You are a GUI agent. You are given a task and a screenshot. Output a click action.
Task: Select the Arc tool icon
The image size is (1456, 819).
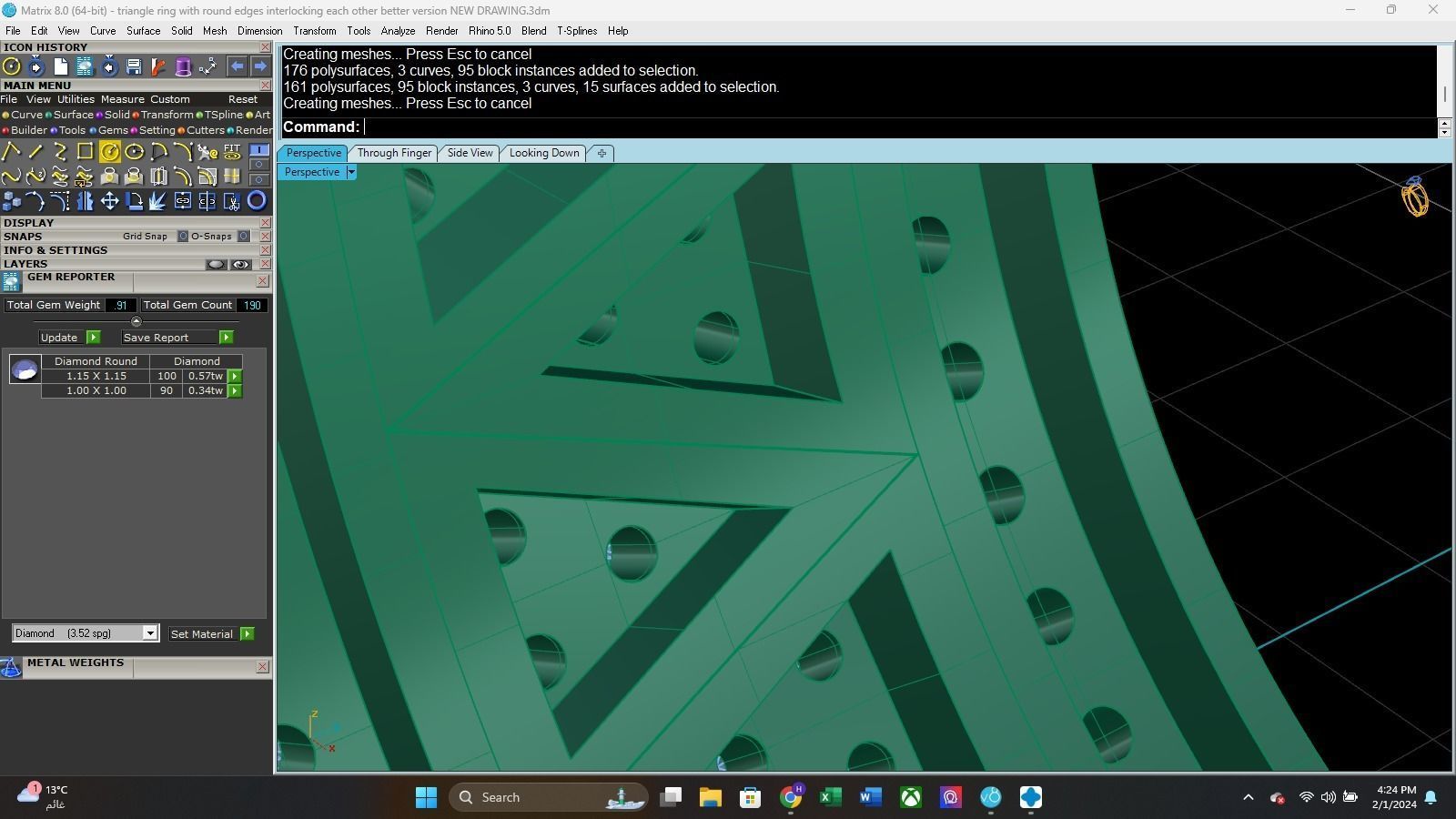(158, 151)
